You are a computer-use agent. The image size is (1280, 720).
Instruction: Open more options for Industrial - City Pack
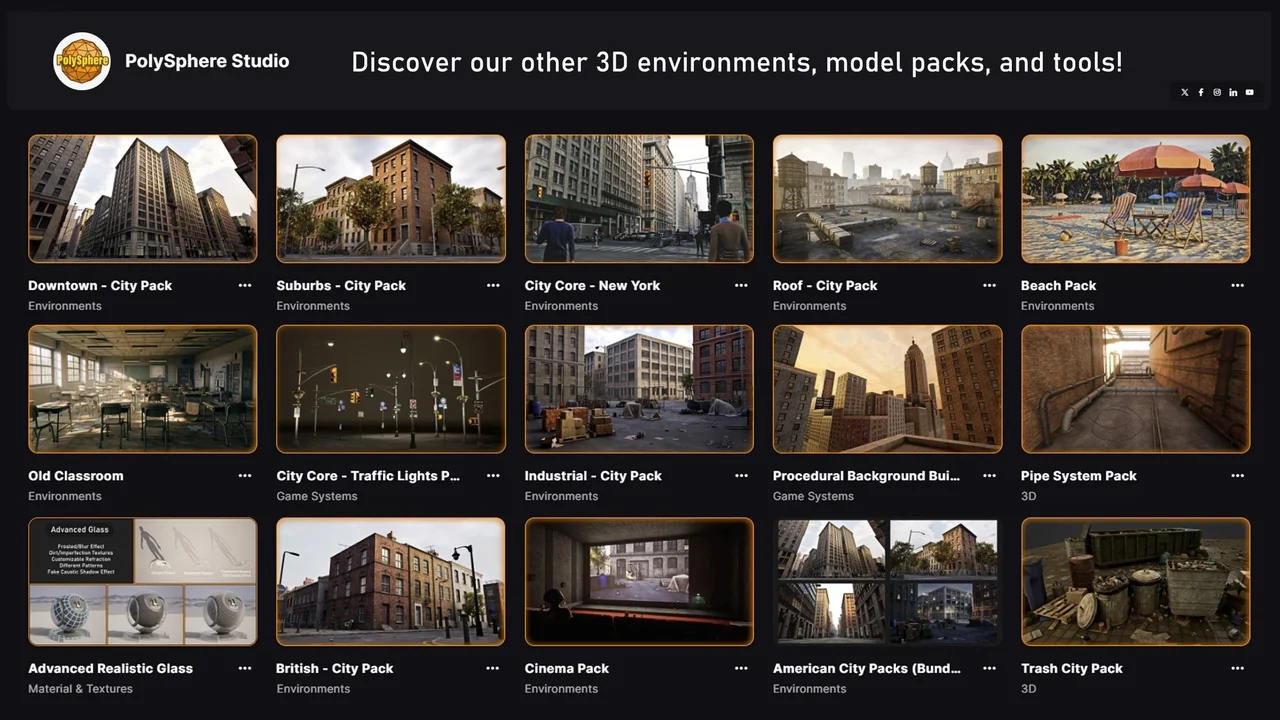point(741,476)
